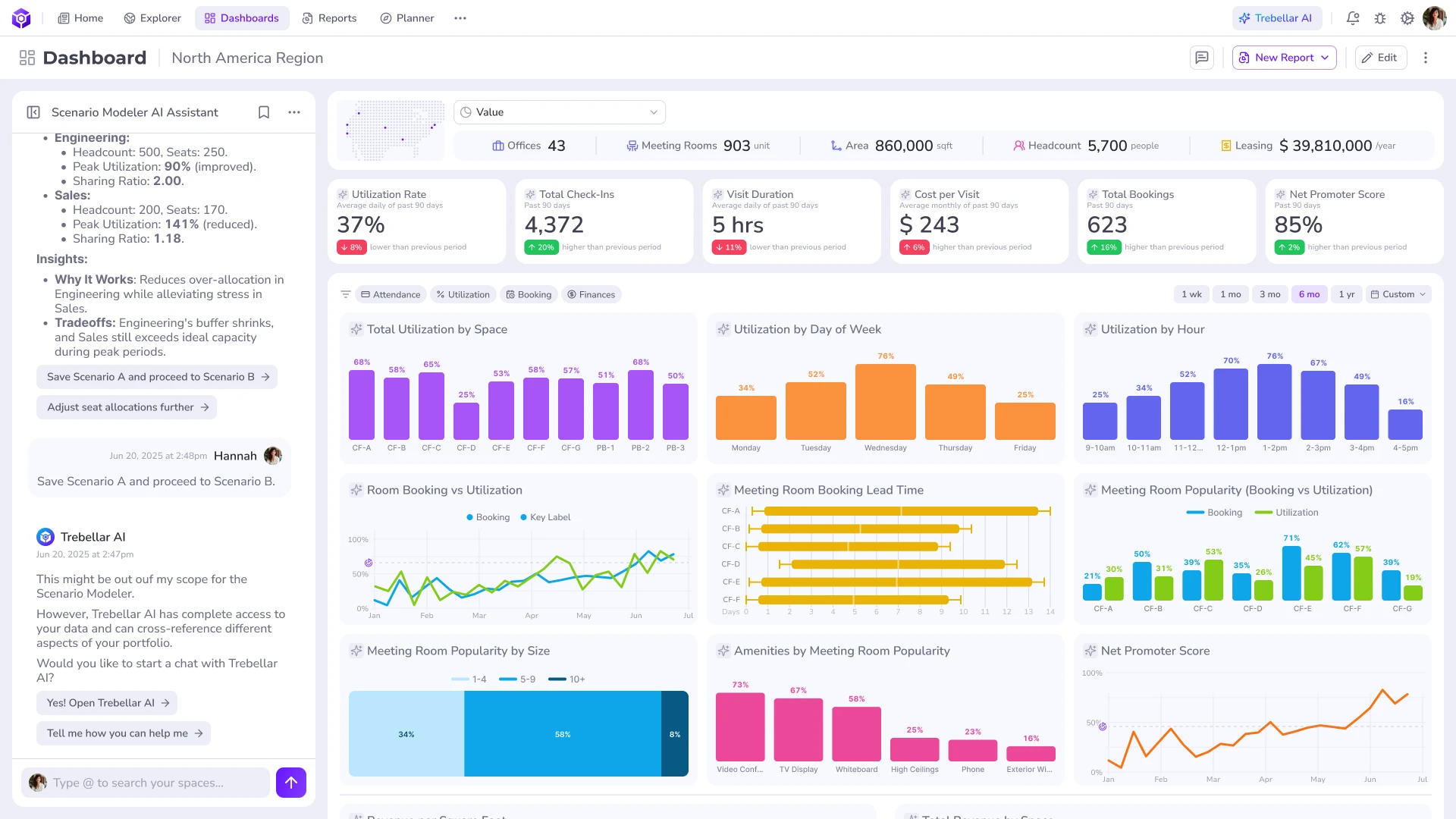Open the New Report dropdown
1456x819 pixels.
(1285, 58)
